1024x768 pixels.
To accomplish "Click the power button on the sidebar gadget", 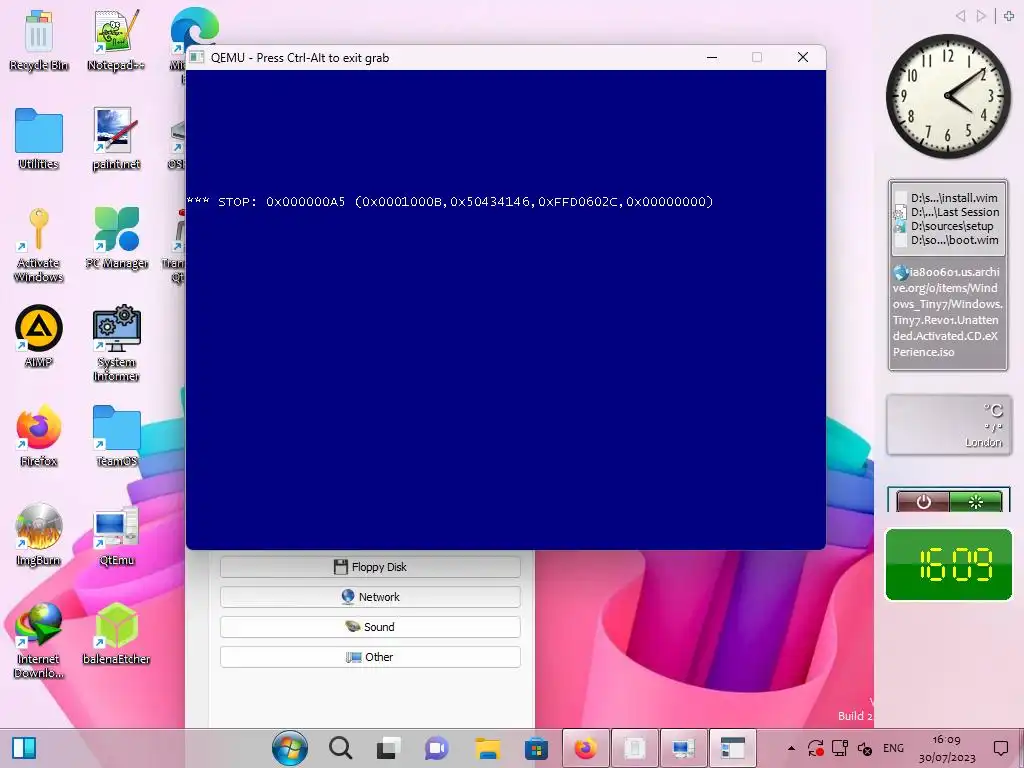I will tap(923, 502).
